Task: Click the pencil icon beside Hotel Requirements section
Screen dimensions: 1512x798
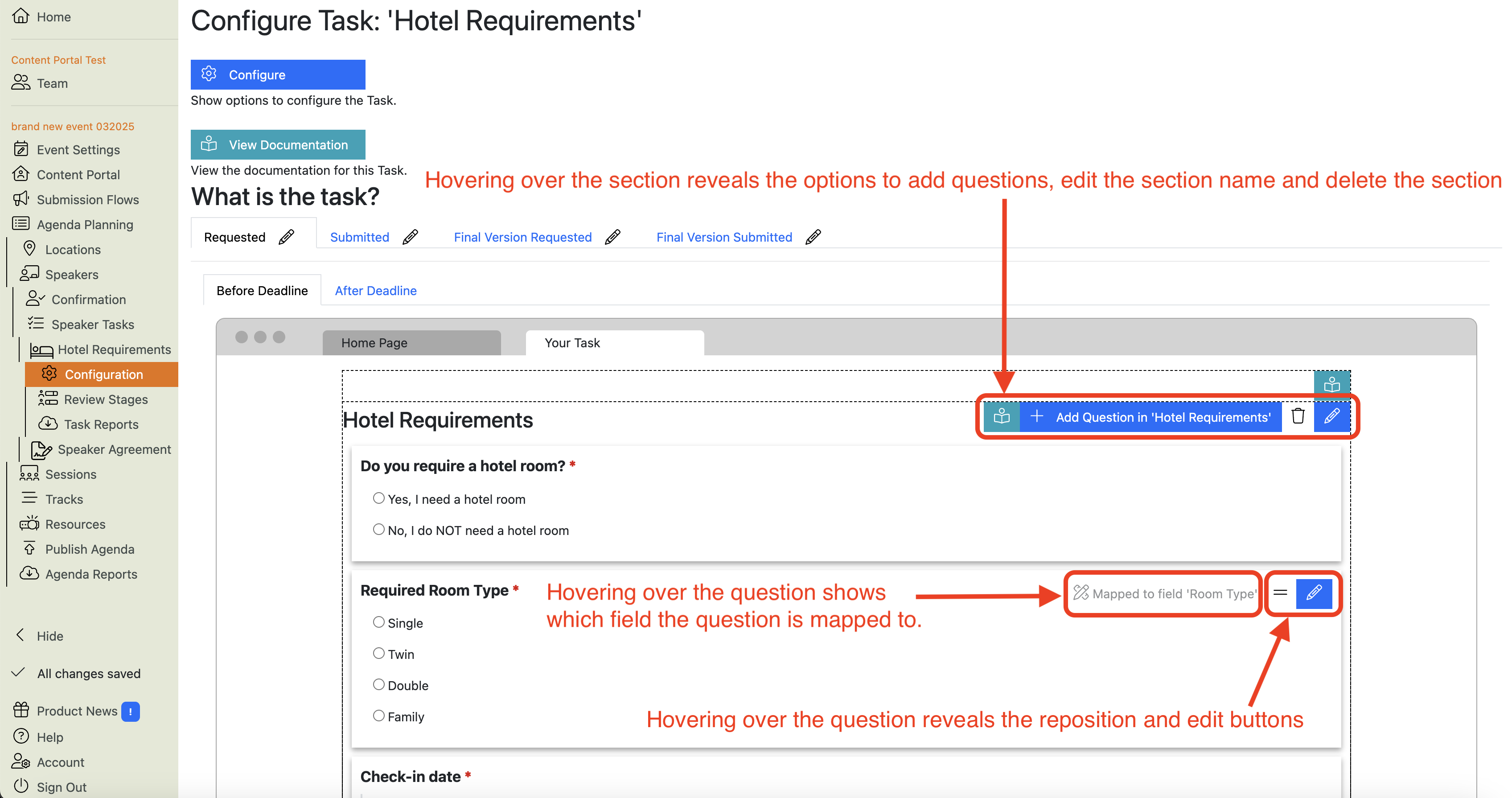Action: 1331,416
